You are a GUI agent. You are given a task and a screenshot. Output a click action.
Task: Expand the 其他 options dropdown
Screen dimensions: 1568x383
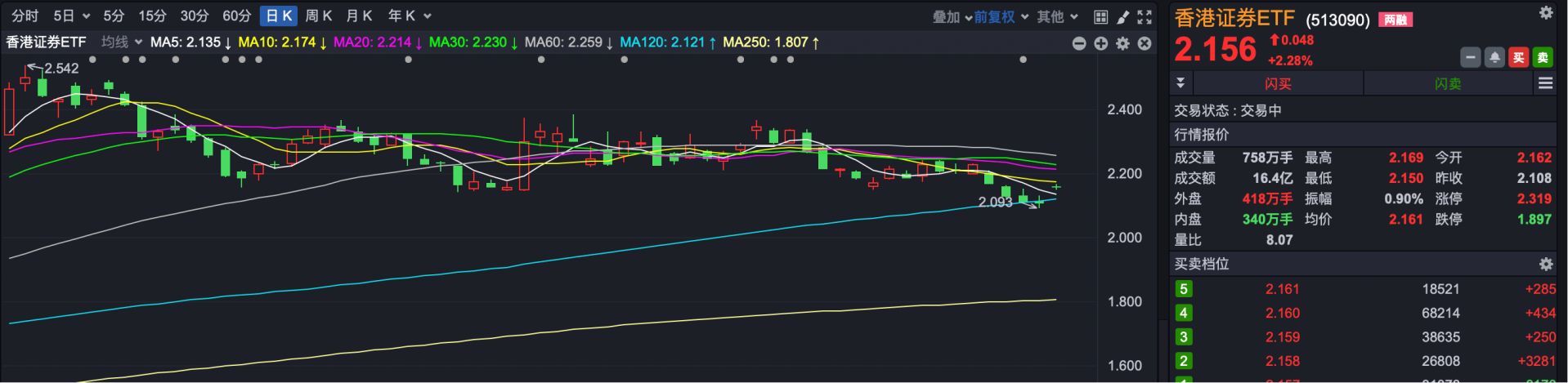click(x=1057, y=16)
